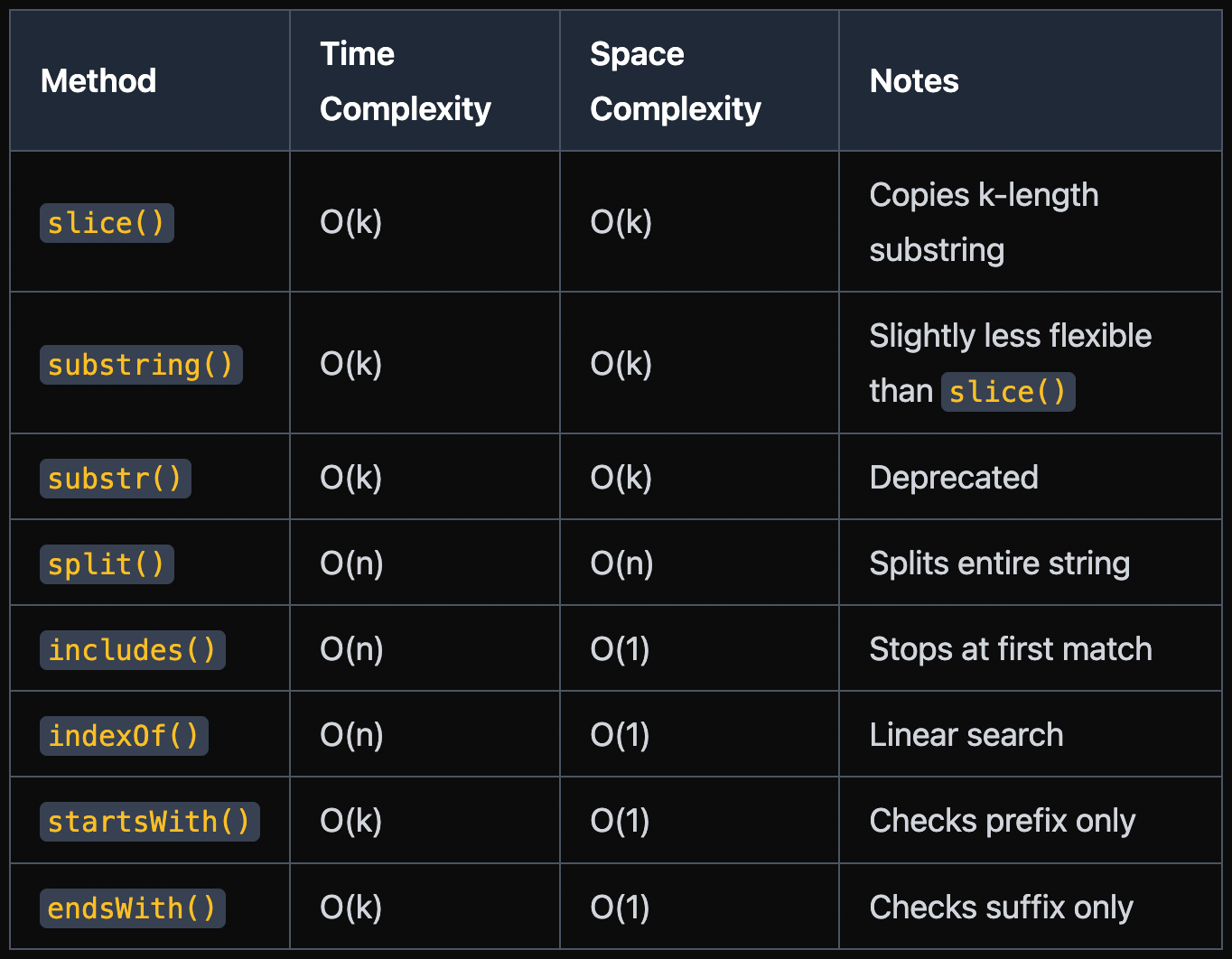Click the Time Complexity column header
1232x959 pixels.
click(x=405, y=81)
